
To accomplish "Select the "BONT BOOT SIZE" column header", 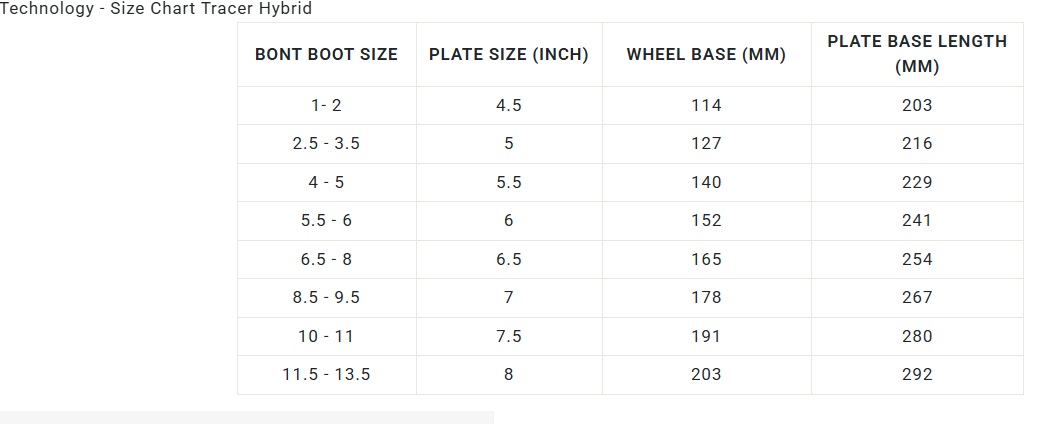I will coord(326,54).
